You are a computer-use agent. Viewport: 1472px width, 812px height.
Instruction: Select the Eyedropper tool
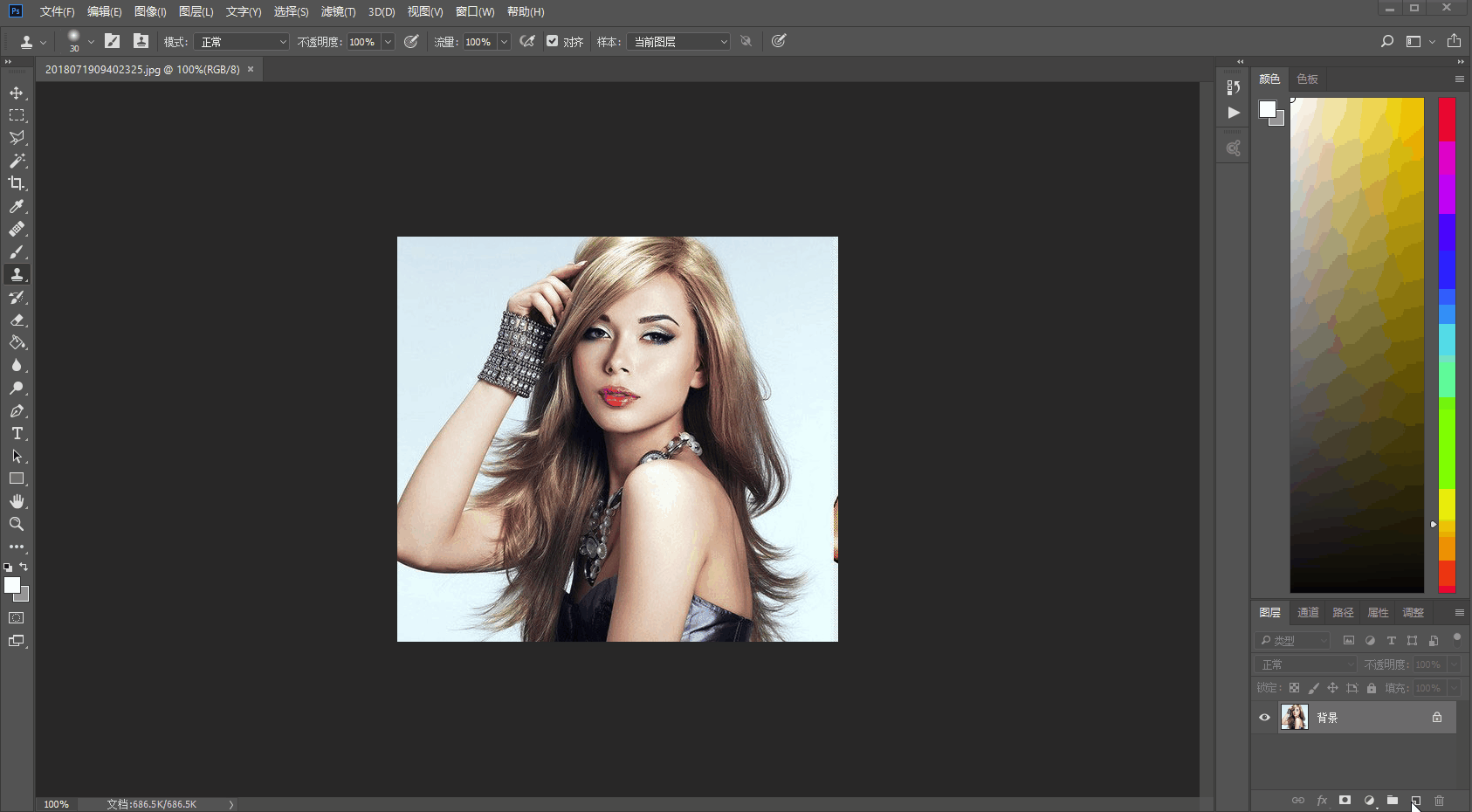tap(17, 206)
